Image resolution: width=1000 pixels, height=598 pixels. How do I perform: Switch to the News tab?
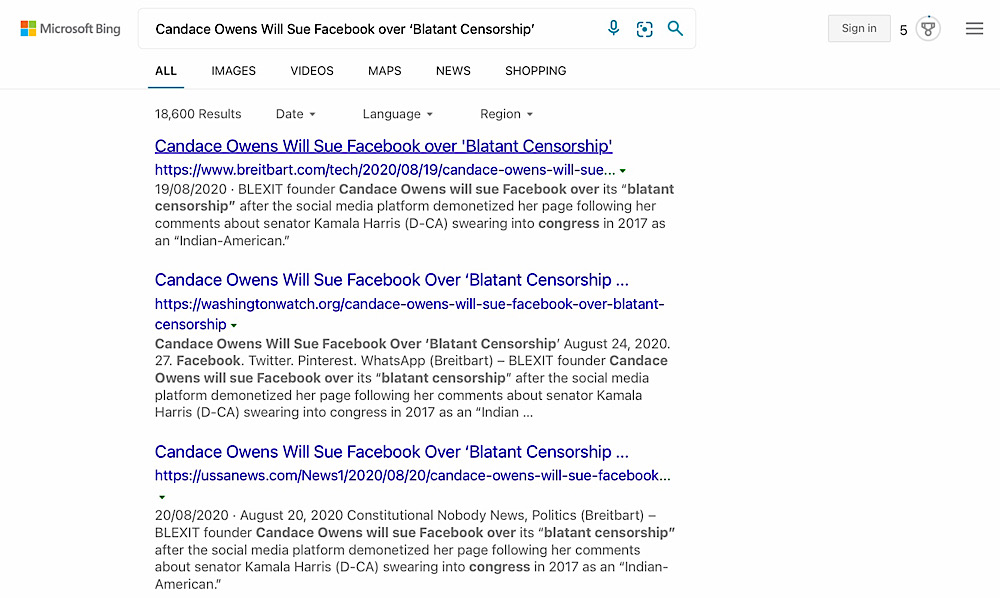pos(453,71)
